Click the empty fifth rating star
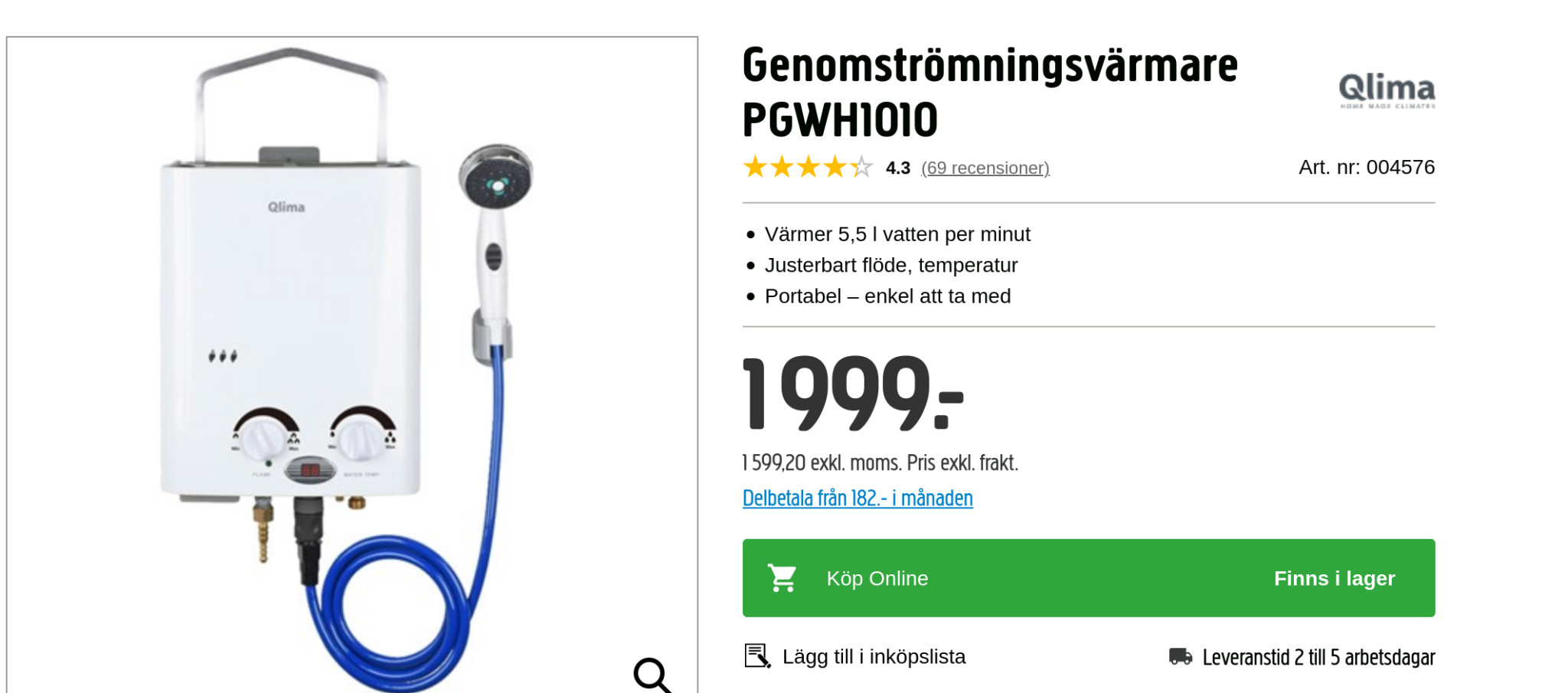 [x=862, y=167]
